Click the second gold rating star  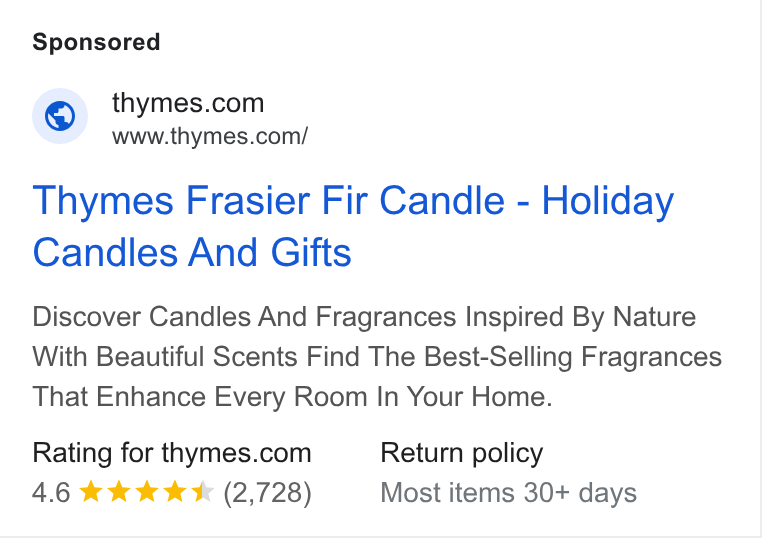coord(119,491)
